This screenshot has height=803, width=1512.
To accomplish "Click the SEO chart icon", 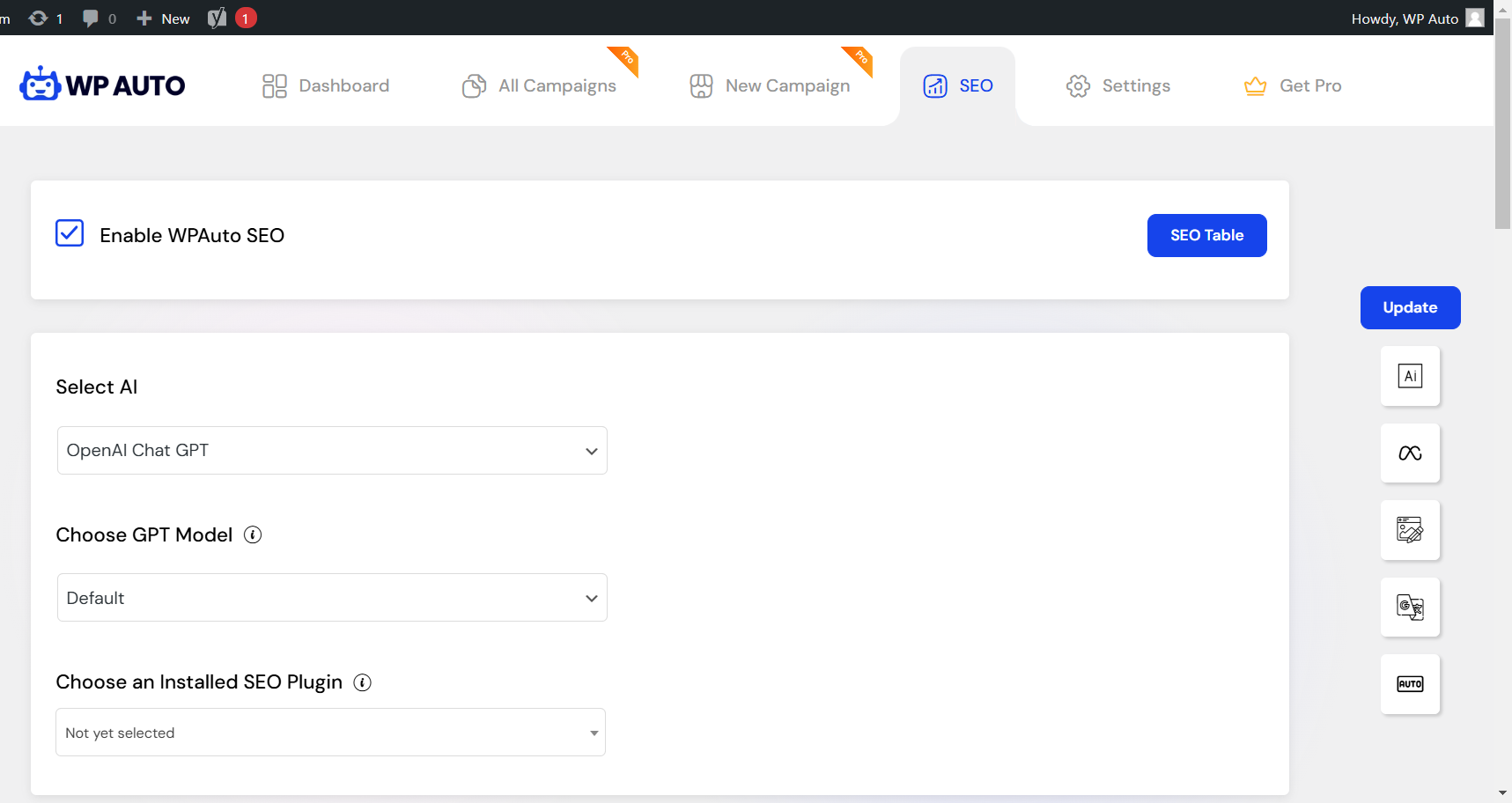I will [x=935, y=85].
